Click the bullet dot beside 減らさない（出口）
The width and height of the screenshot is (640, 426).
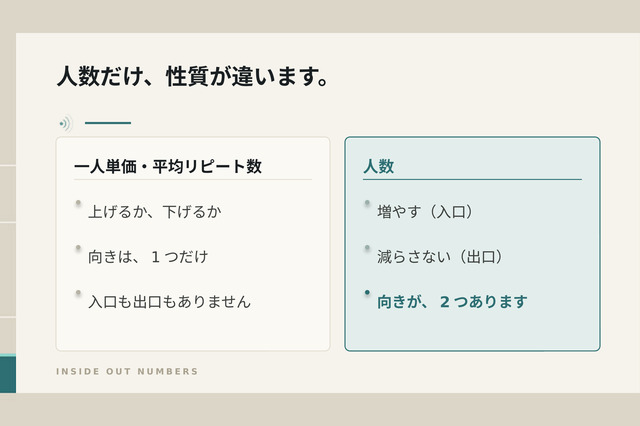point(367,248)
